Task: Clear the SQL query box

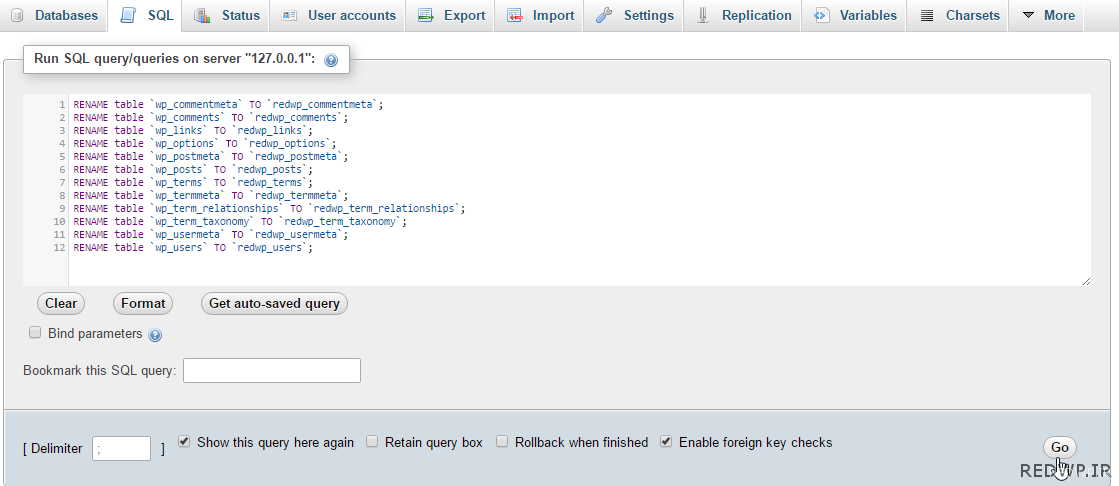Action: [x=61, y=303]
